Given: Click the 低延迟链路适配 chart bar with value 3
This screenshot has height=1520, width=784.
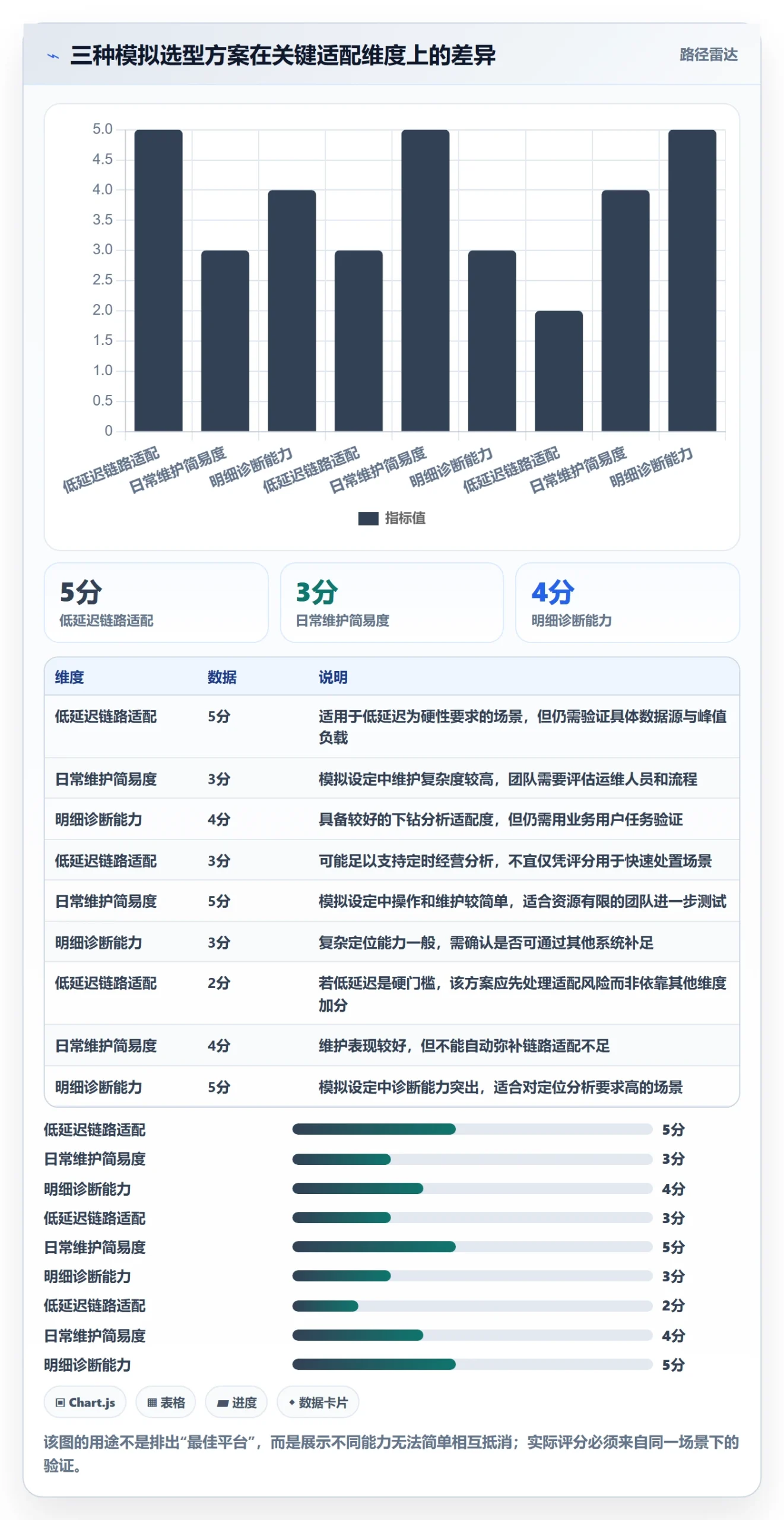Looking at the screenshot, I should click(x=358, y=341).
